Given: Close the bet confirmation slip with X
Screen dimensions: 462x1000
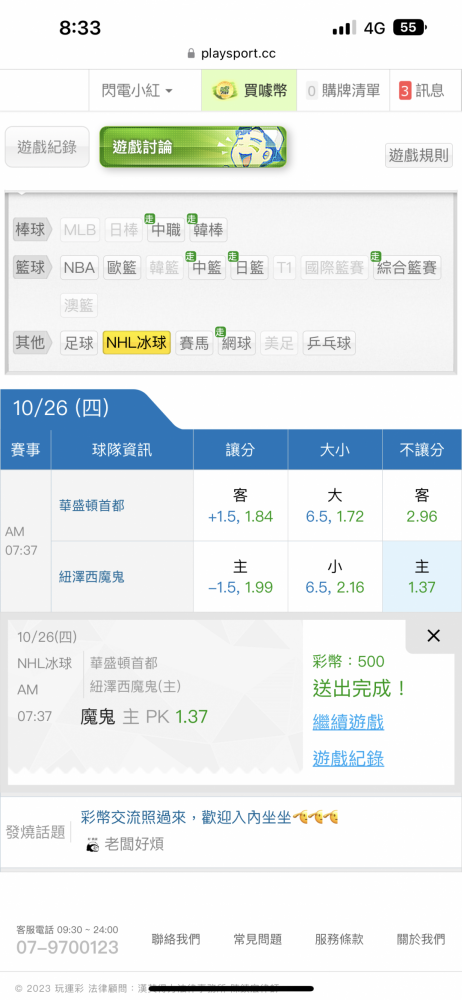Looking at the screenshot, I should [x=433, y=635].
